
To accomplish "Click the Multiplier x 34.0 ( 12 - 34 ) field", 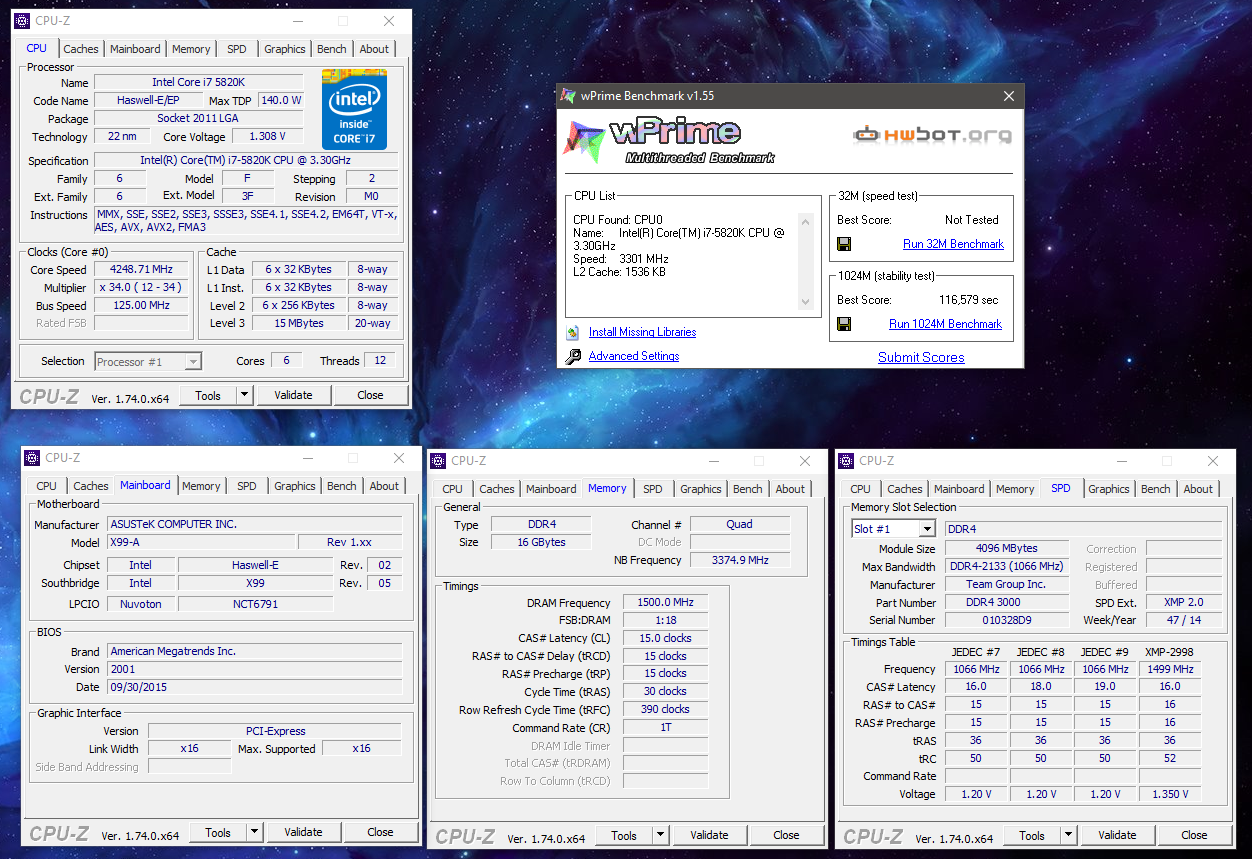I will point(141,287).
